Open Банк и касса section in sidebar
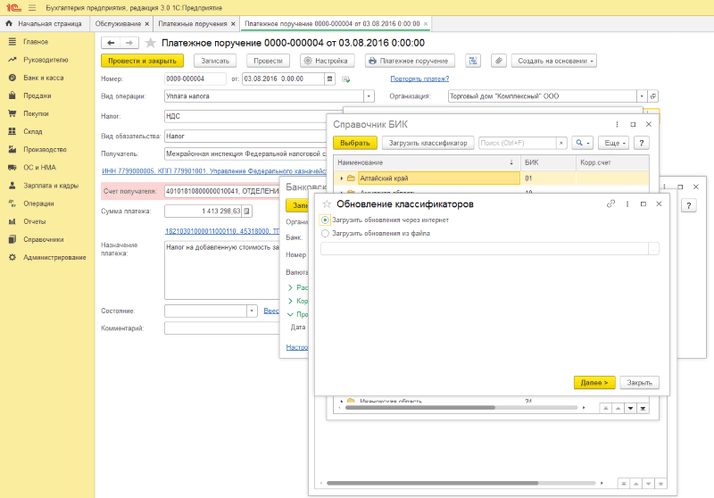714x498 pixels. [44, 77]
